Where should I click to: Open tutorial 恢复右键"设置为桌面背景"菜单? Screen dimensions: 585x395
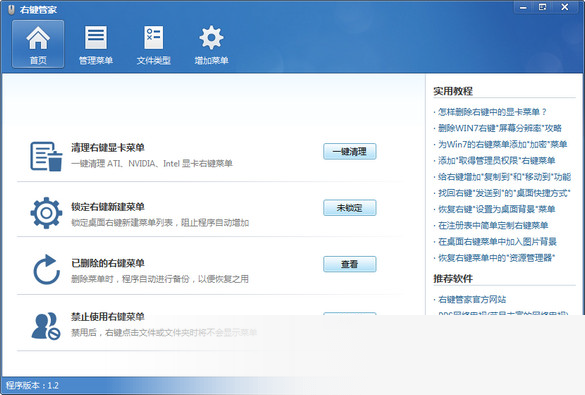coord(497,209)
